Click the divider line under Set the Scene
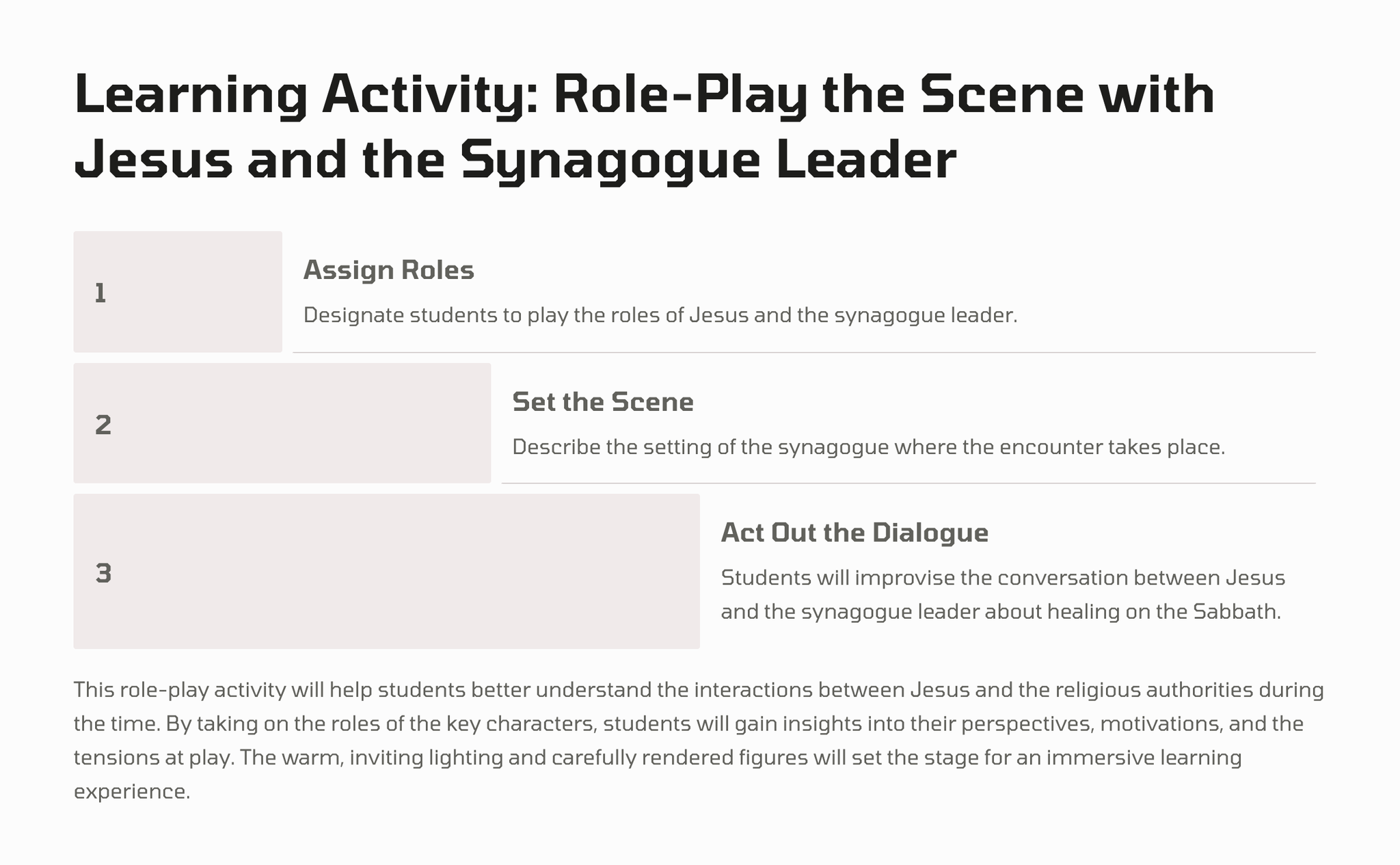1400x865 pixels. pos(908,483)
